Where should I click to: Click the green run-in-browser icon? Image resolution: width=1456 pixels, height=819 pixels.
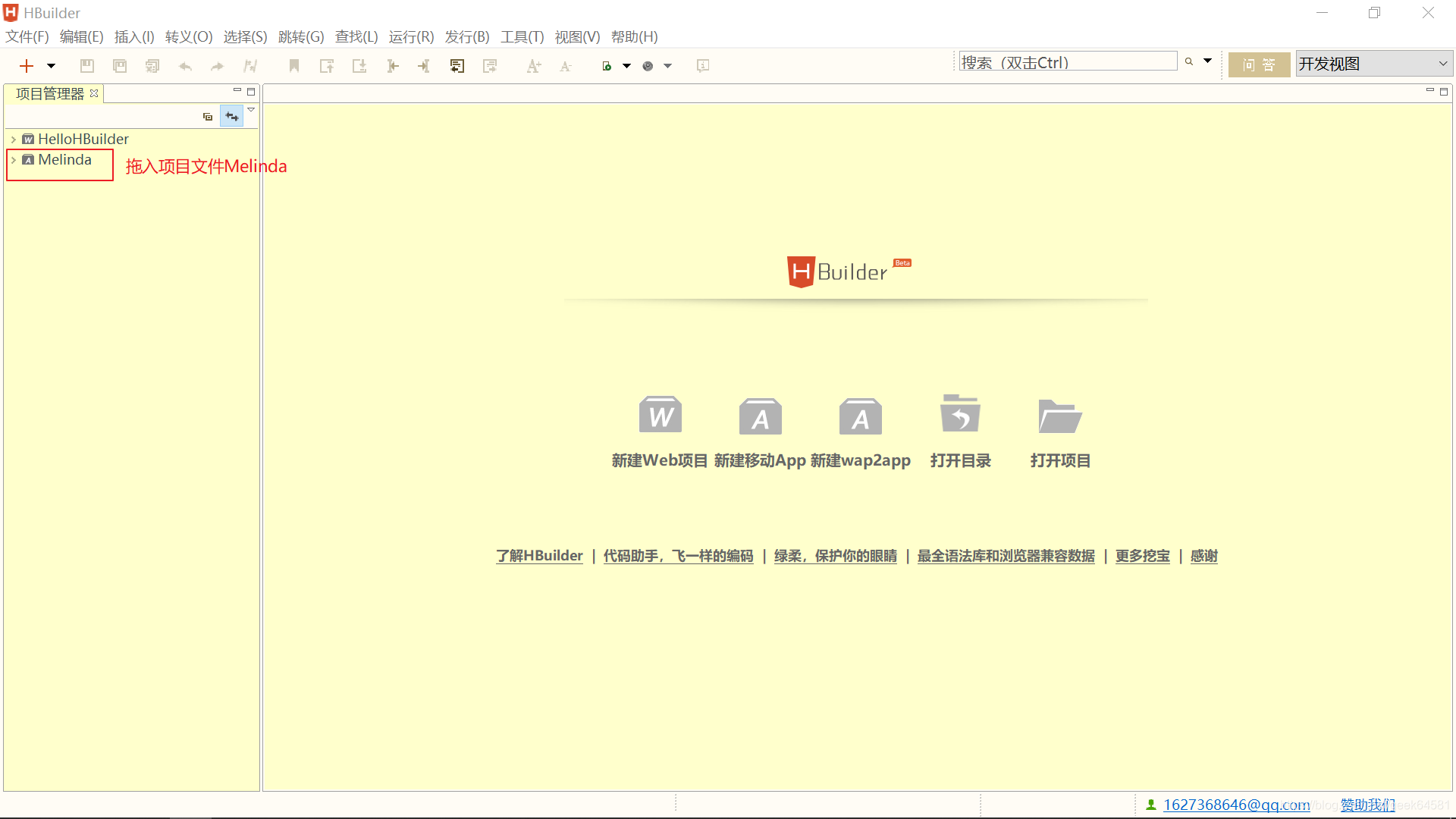tap(607, 66)
